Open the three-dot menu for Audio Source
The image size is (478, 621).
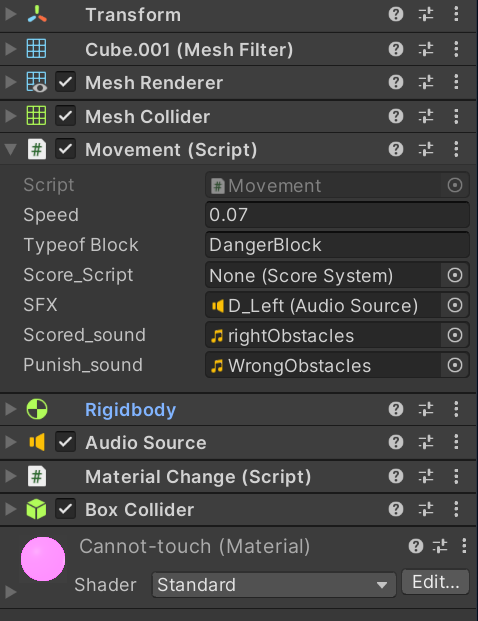pos(456,442)
